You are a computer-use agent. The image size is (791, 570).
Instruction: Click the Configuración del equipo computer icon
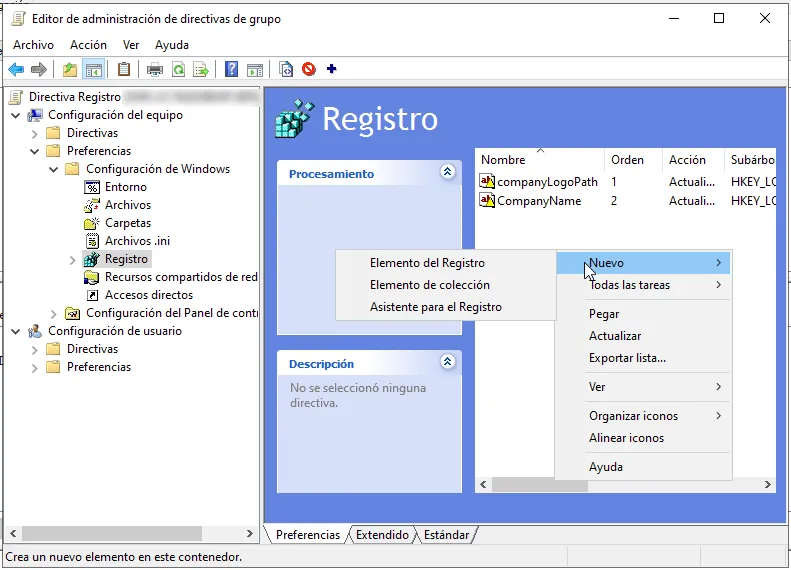pos(35,115)
